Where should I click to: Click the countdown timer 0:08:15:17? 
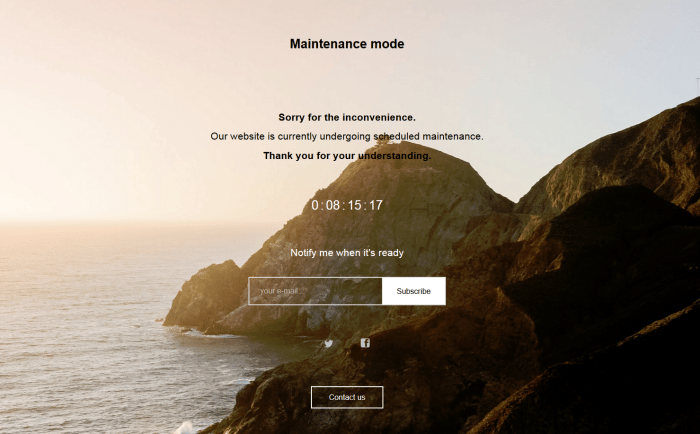click(347, 205)
